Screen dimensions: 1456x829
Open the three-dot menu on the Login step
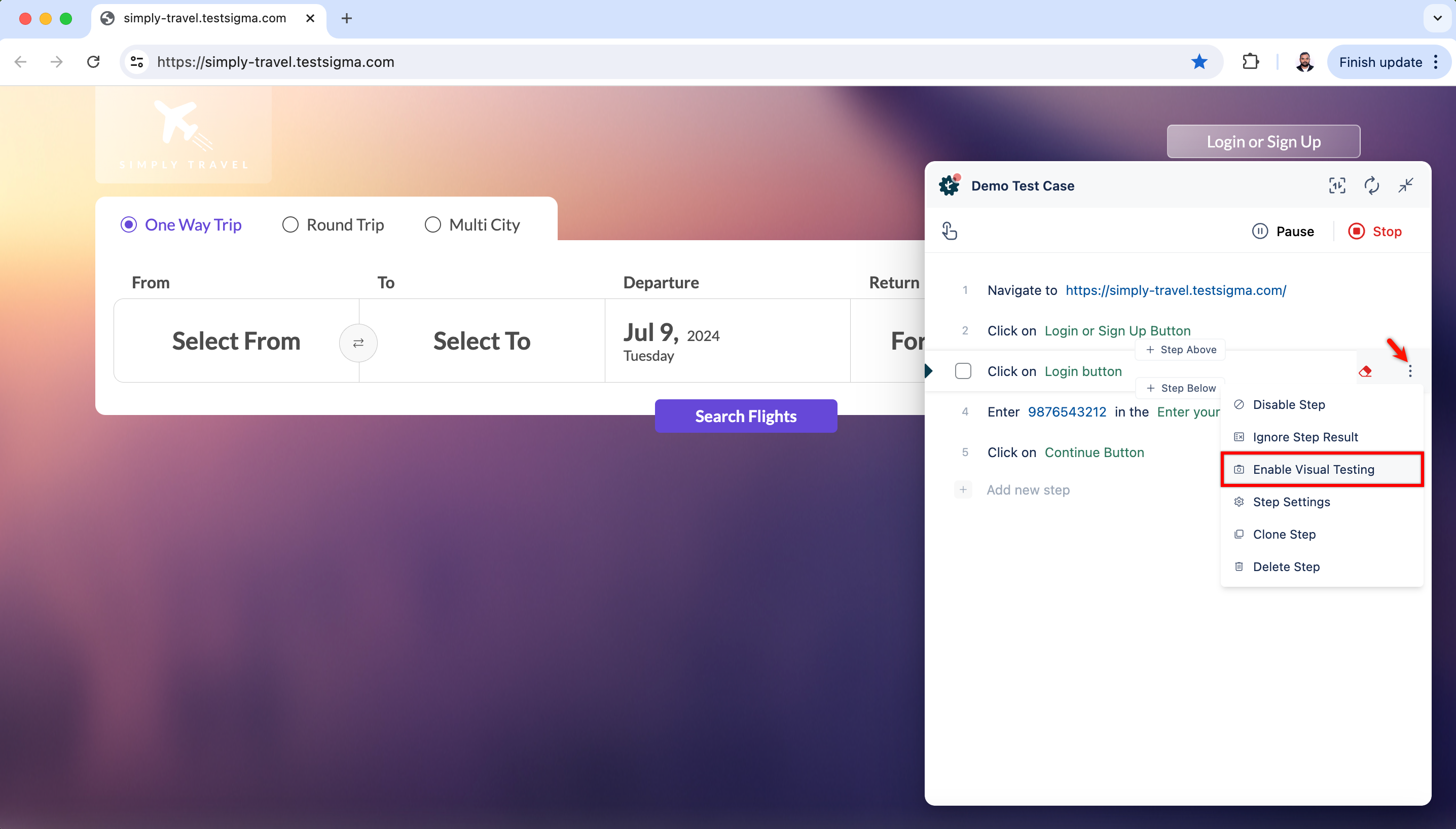click(1410, 370)
